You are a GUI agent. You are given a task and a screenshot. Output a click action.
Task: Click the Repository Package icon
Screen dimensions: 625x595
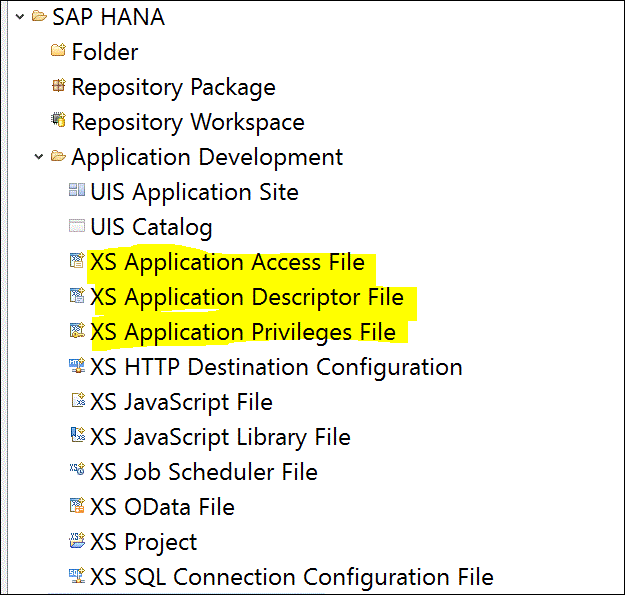pyautogui.click(x=59, y=85)
